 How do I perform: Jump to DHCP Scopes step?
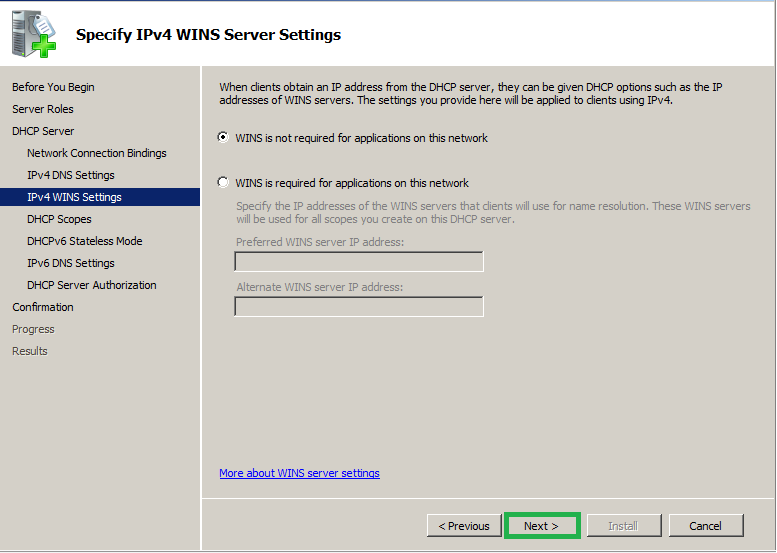click(59, 219)
